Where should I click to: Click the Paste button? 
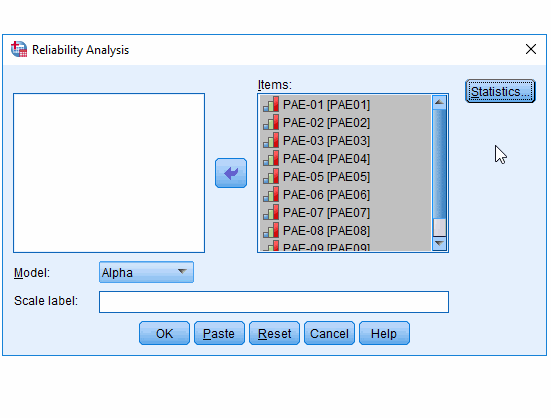coord(219,333)
